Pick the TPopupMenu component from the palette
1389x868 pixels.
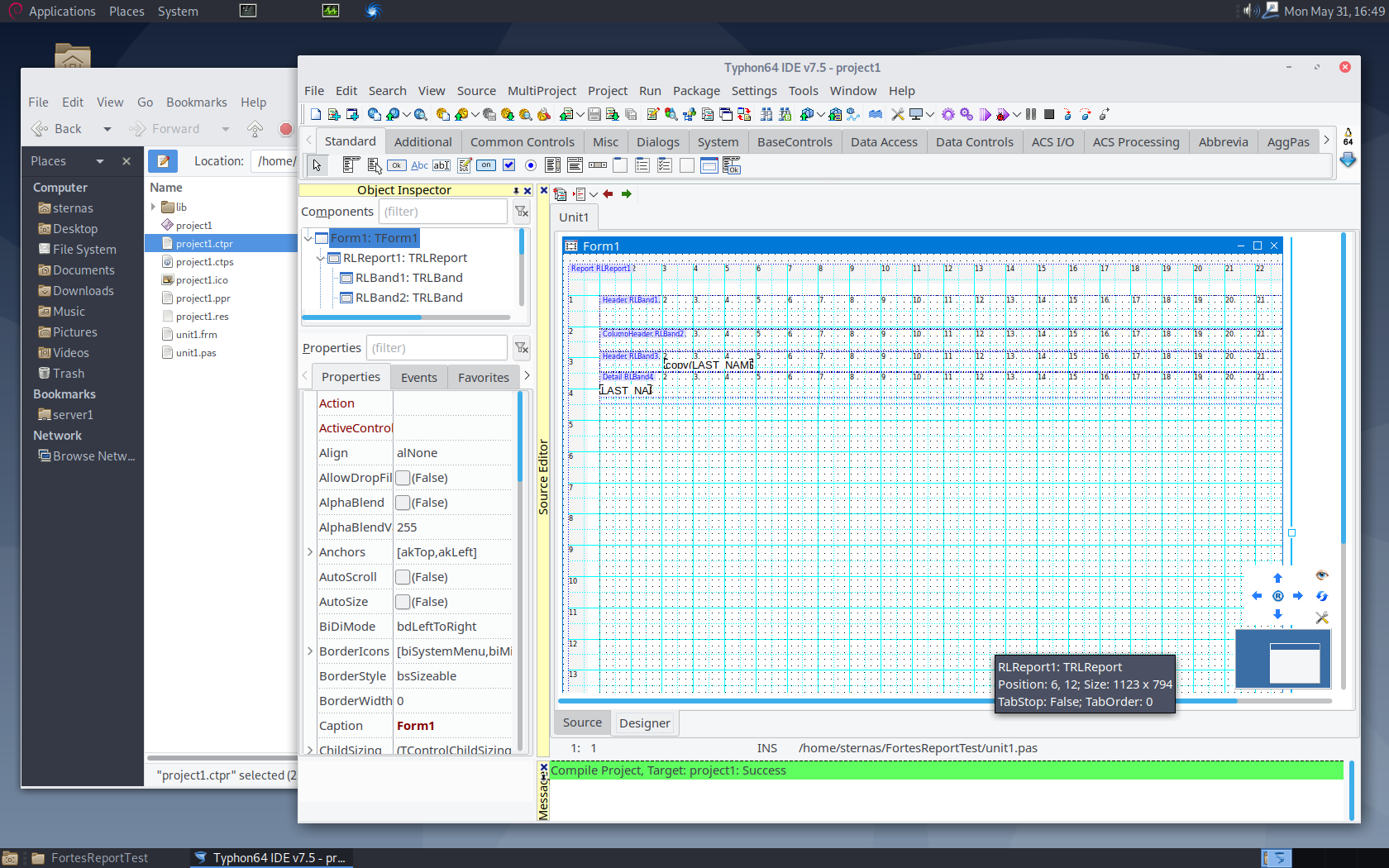[374, 165]
